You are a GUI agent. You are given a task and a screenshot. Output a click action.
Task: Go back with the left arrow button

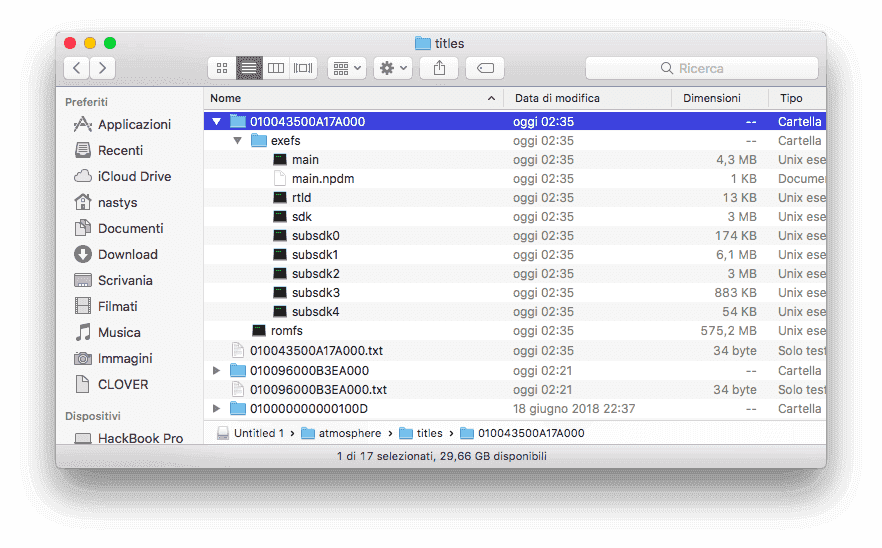coord(77,68)
